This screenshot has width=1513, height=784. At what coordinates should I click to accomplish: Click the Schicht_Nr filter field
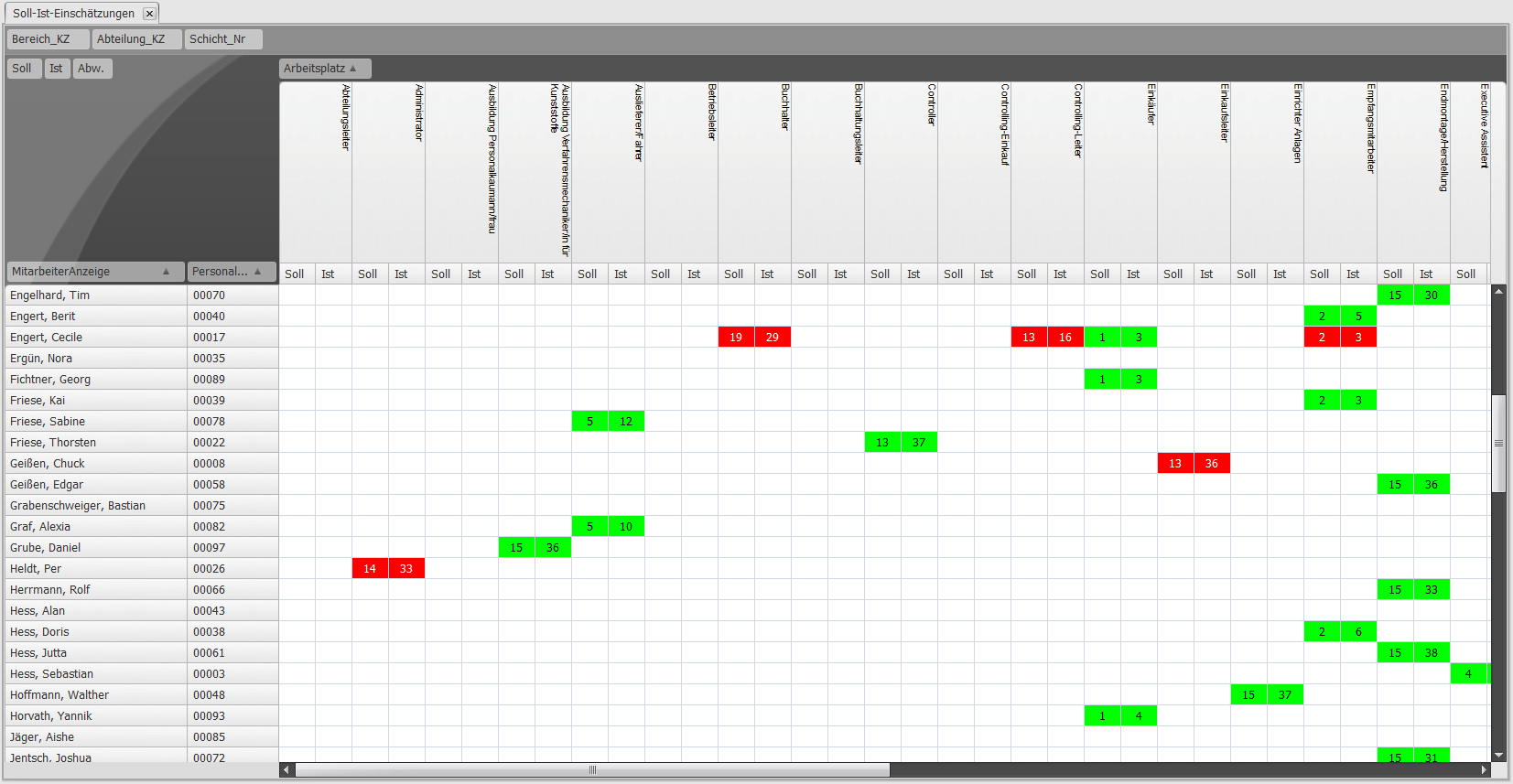(223, 39)
